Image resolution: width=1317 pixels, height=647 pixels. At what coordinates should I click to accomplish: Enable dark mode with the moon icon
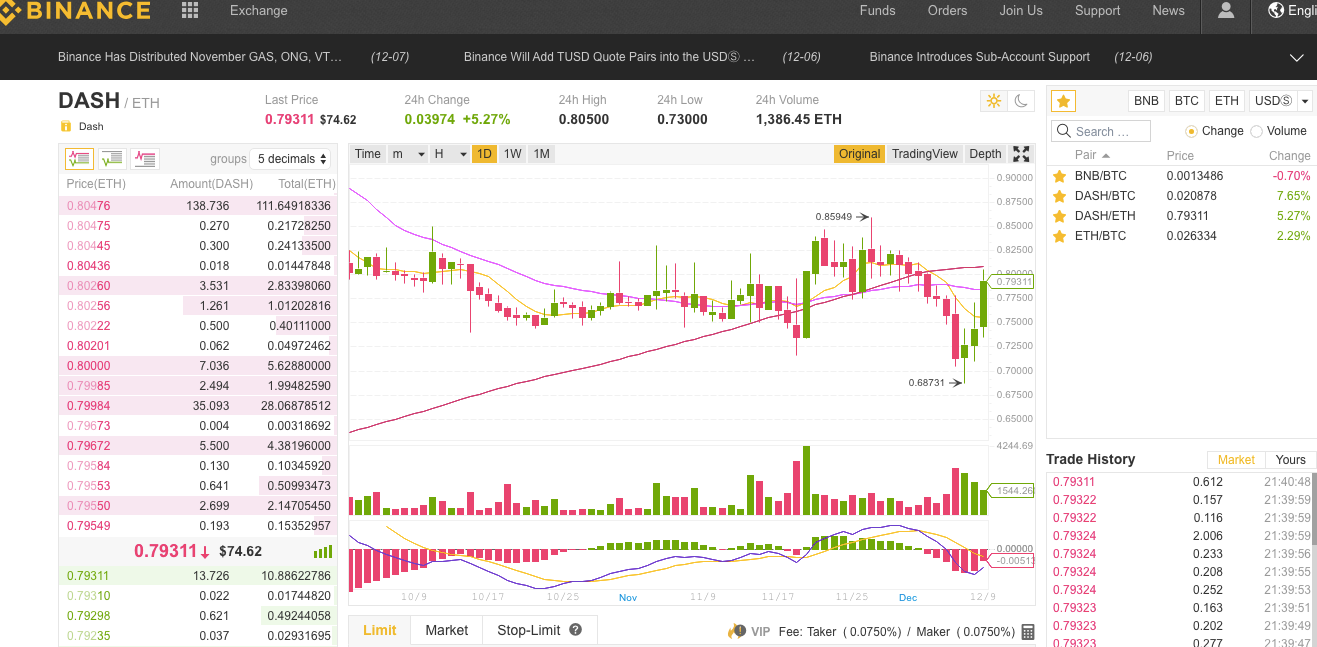tap(1022, 101)
